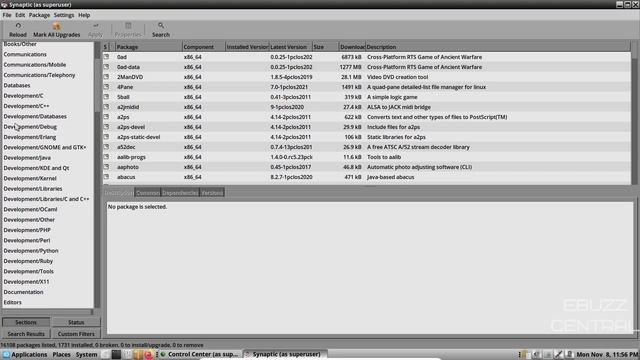Select the Development/Tools section
This screenshot has width=640, height=360.
29,271
